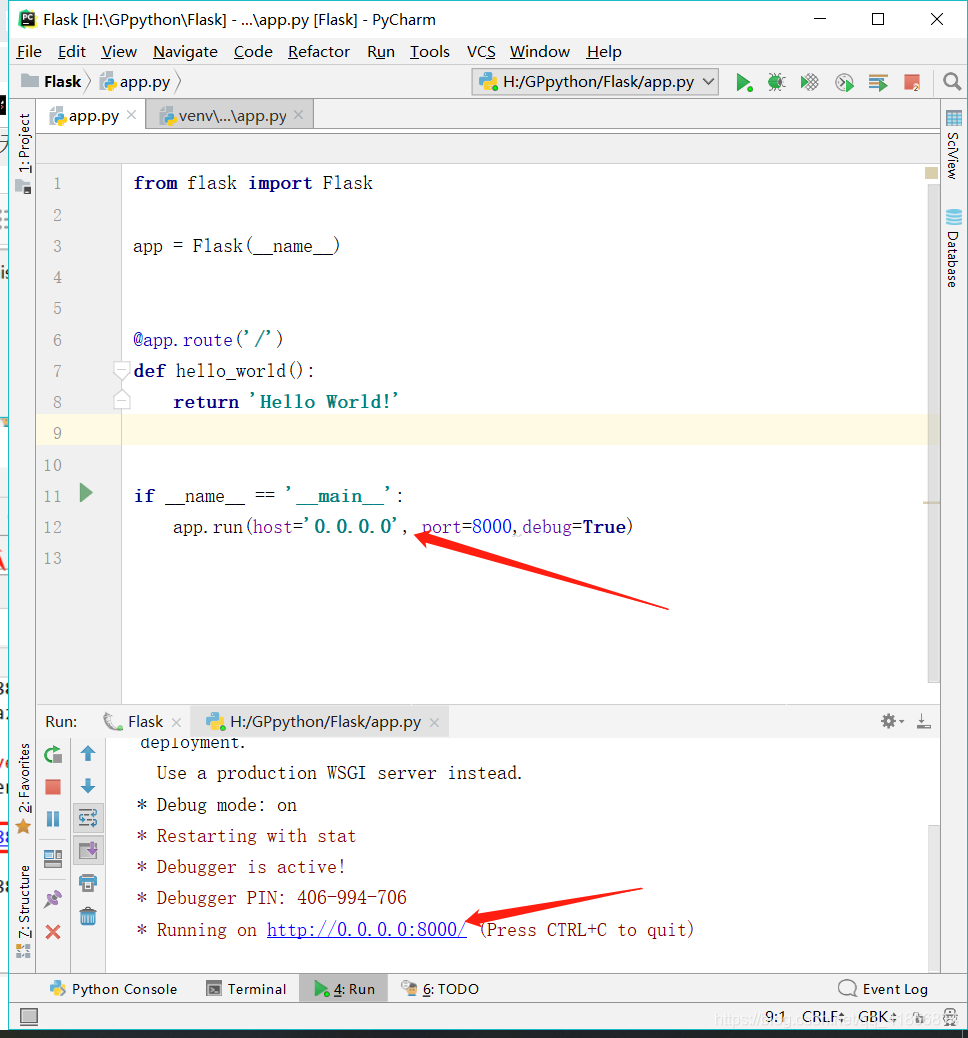Stop the Flask process in Run panel

tap(53, 786)
